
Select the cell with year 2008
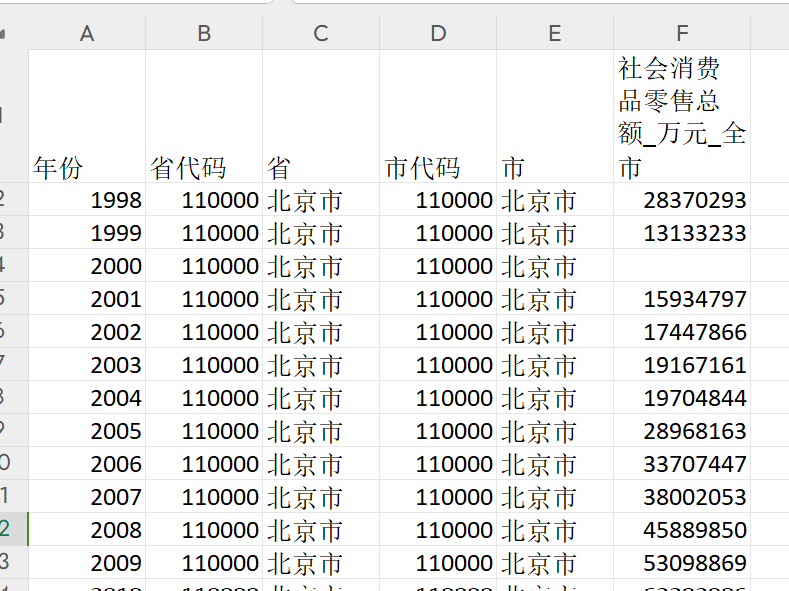87,530
